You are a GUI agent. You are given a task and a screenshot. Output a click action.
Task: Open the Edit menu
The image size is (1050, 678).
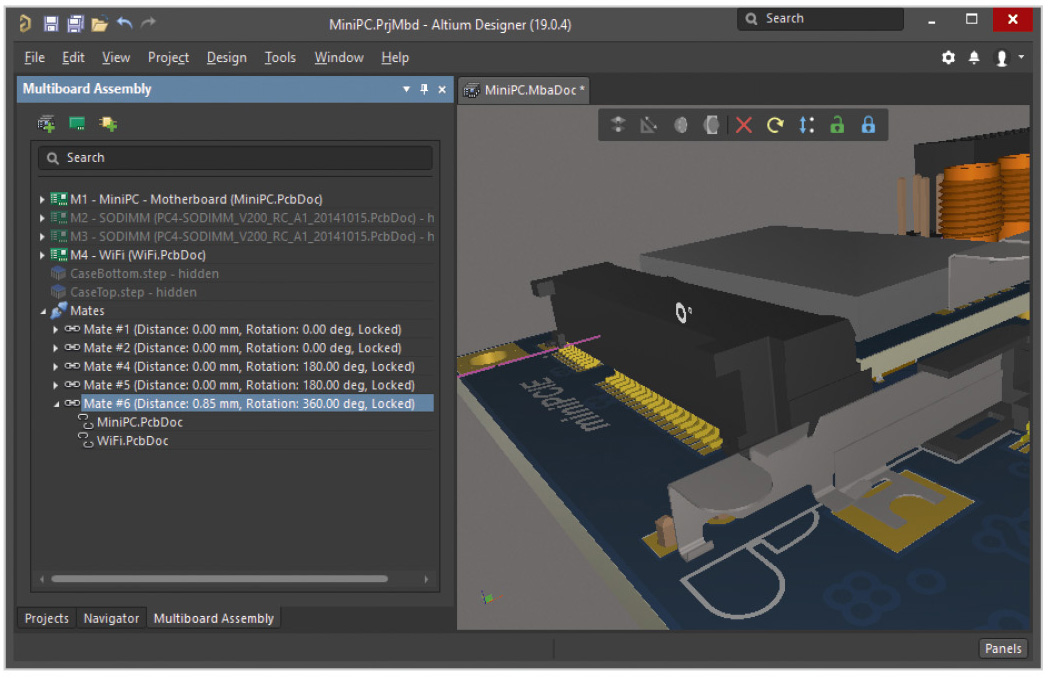pos(74,58)
